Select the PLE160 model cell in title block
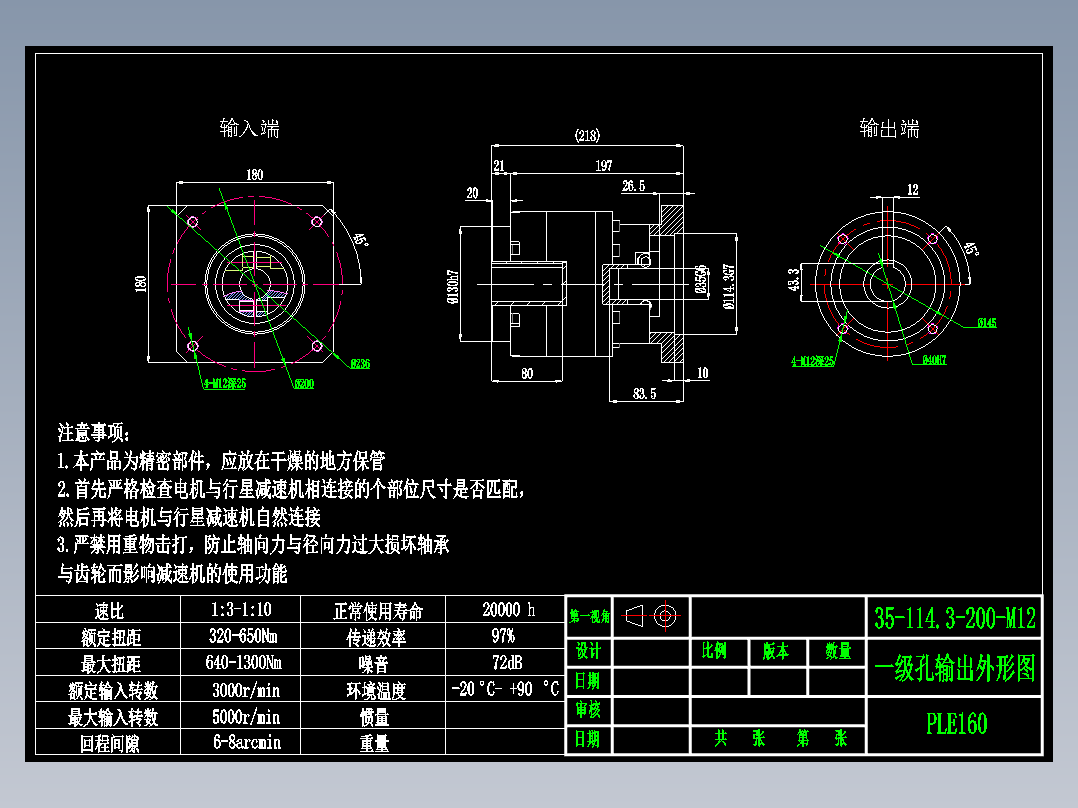 tap(958, 719)
